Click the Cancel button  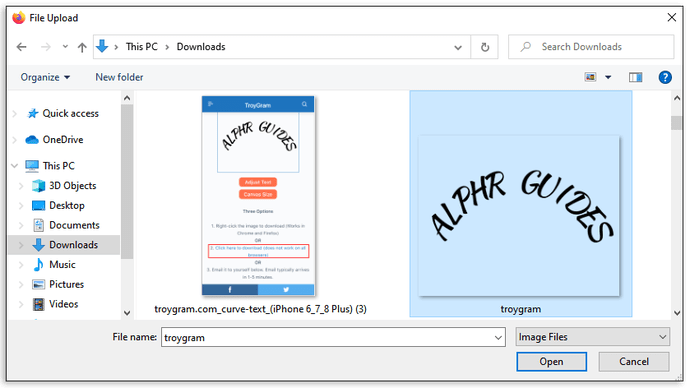pos(634,362)
